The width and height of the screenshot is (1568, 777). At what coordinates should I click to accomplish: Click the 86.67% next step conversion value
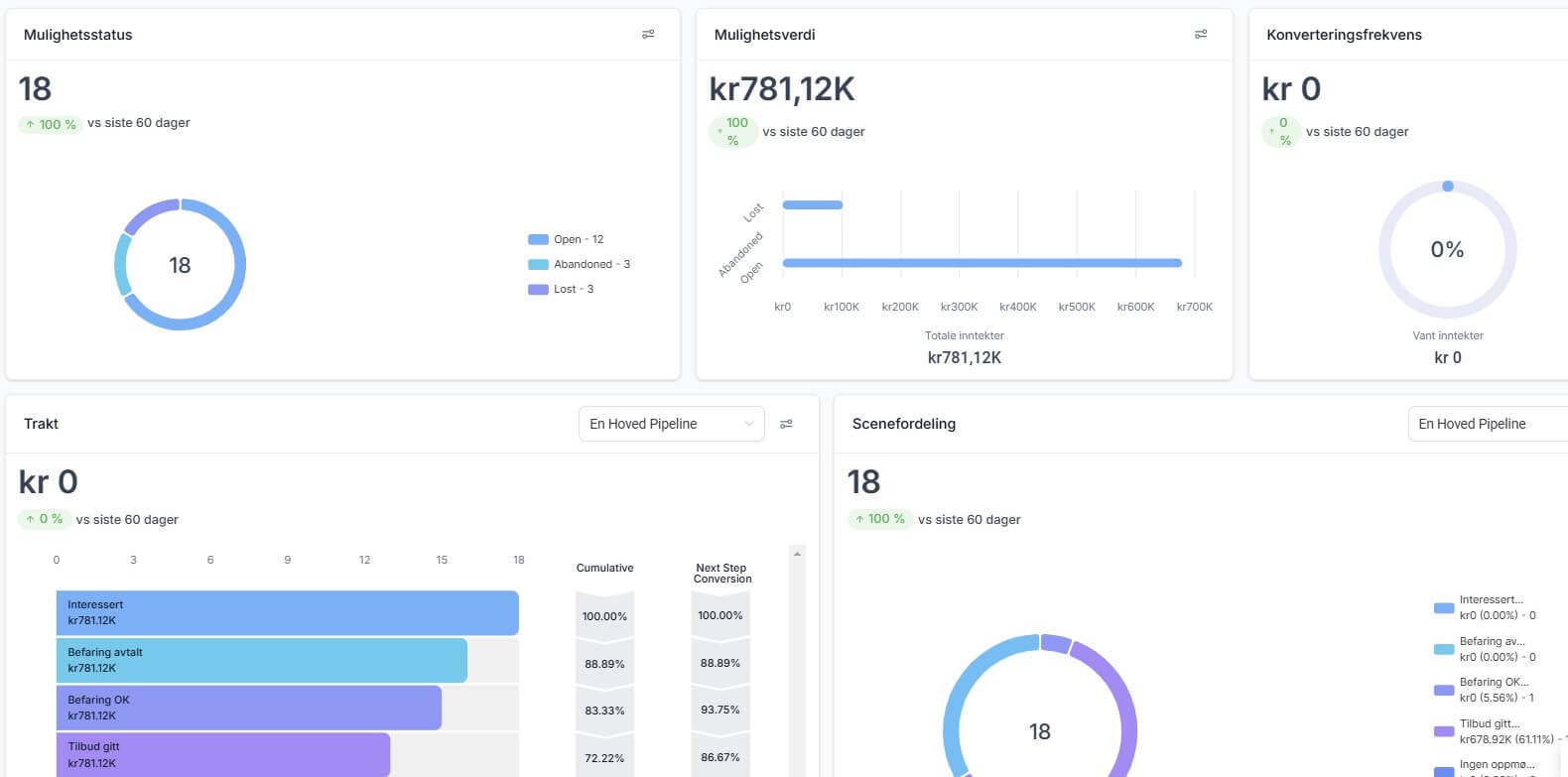[719, 757]
